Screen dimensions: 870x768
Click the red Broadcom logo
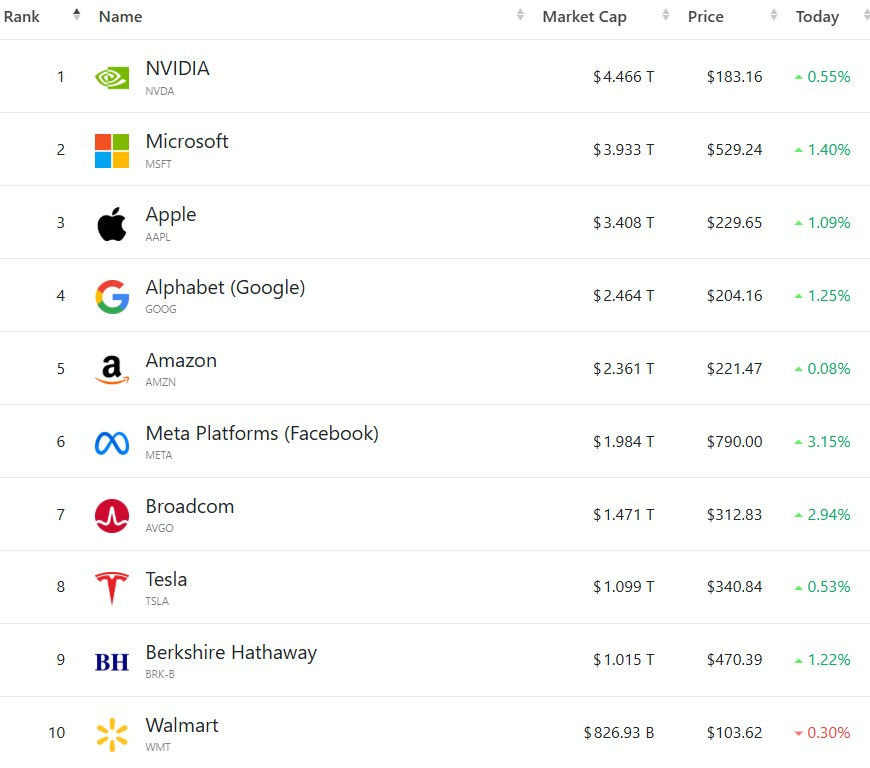click(x=112, y=516)
